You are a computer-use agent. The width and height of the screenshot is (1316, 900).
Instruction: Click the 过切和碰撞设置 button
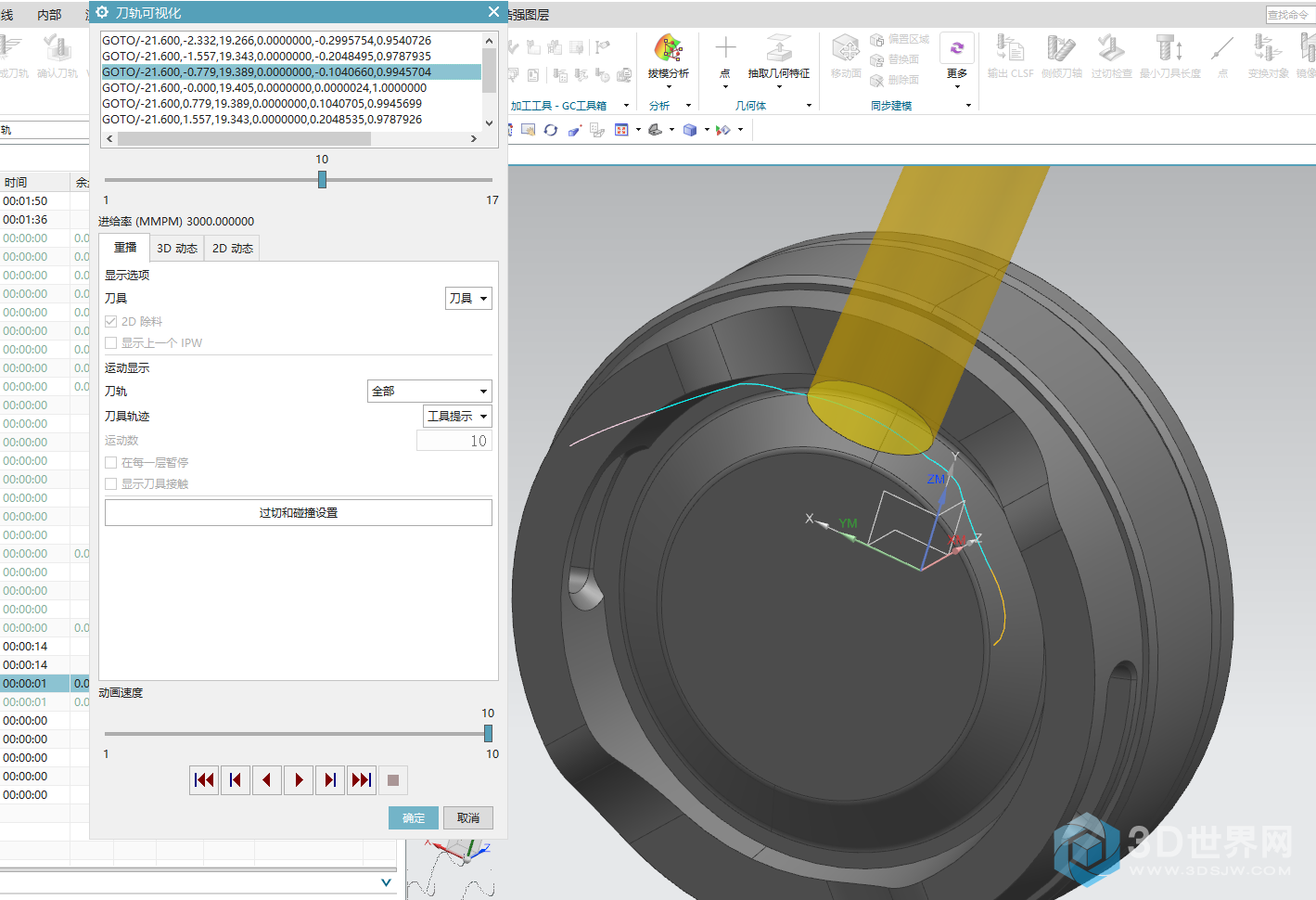(x=299, y=512)
